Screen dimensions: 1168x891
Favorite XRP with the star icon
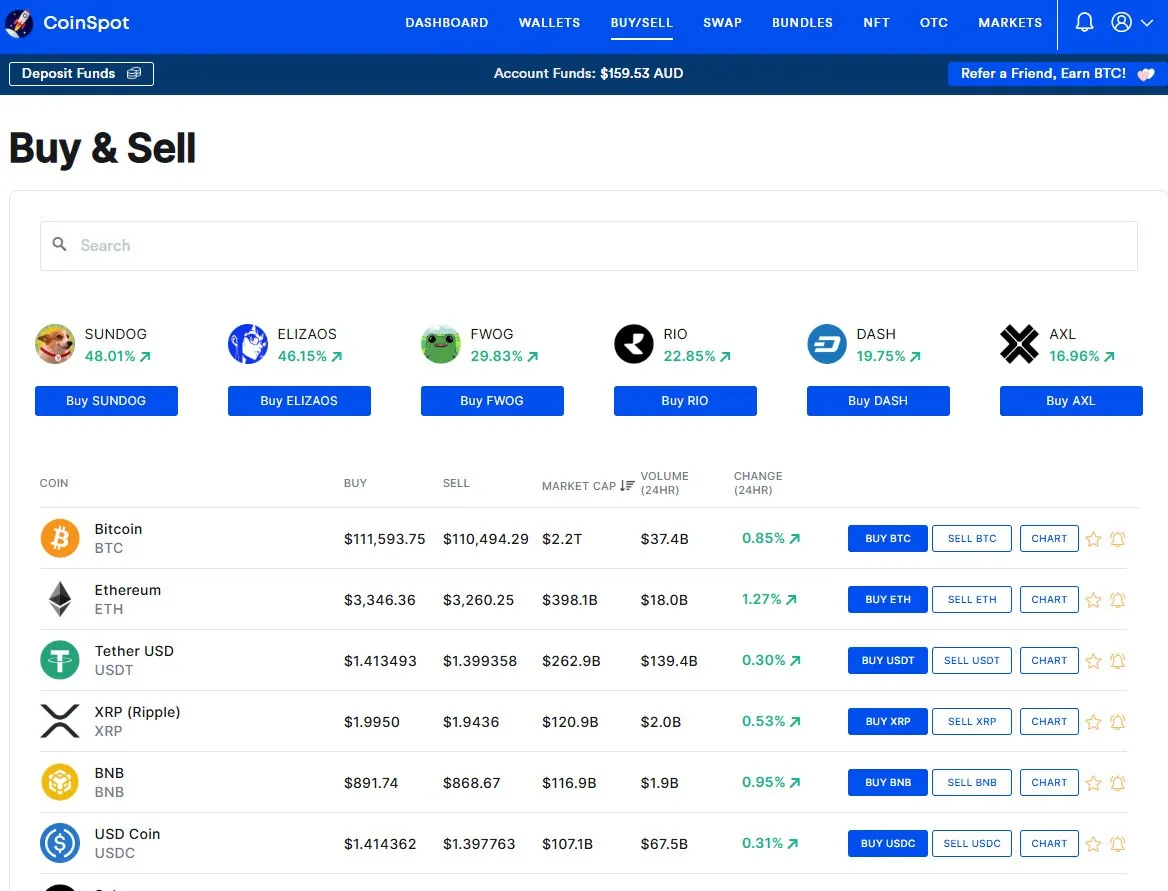coord(1093,722)
